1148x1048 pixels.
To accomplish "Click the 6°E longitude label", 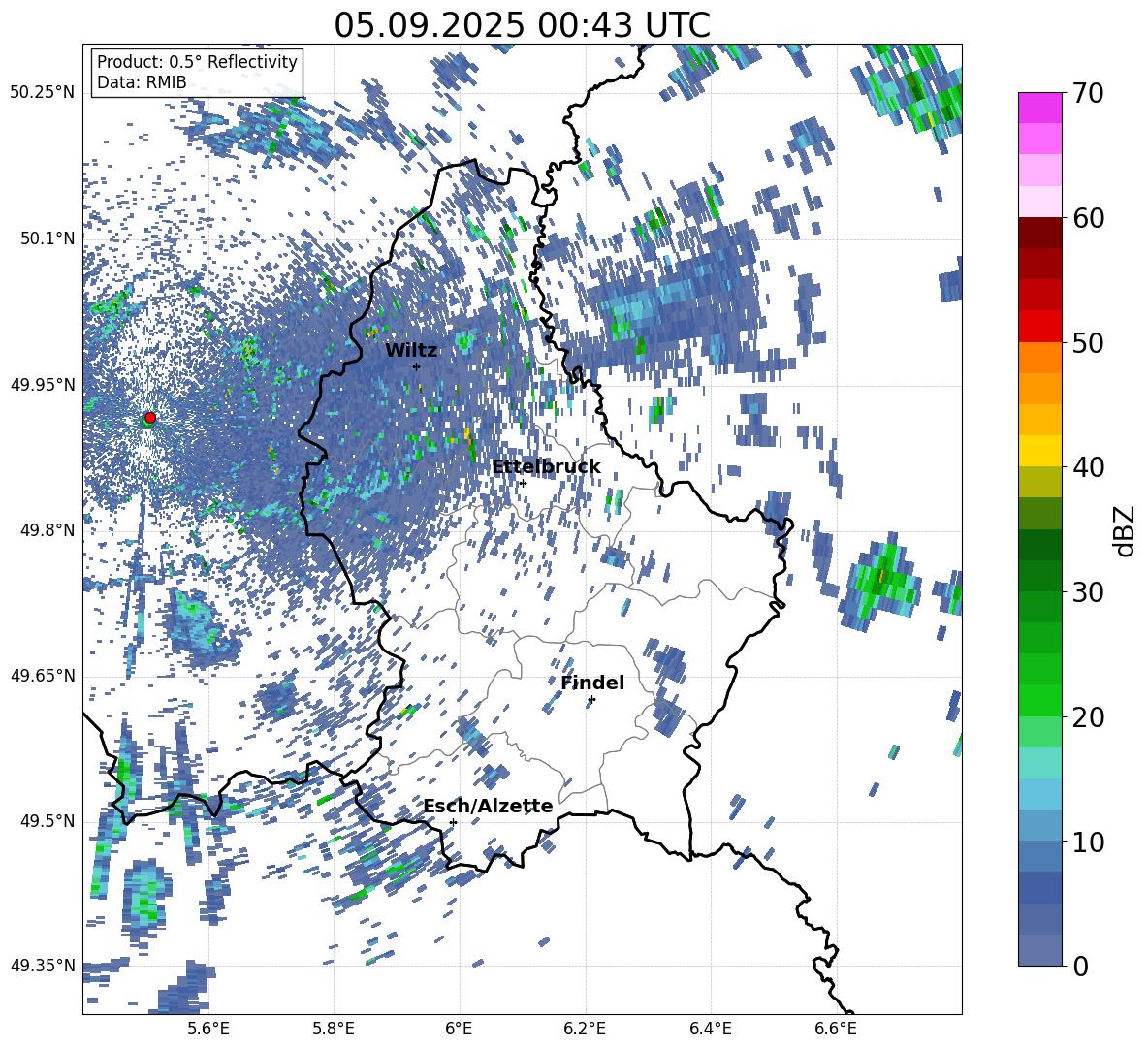I will (x=459, y=1029).
